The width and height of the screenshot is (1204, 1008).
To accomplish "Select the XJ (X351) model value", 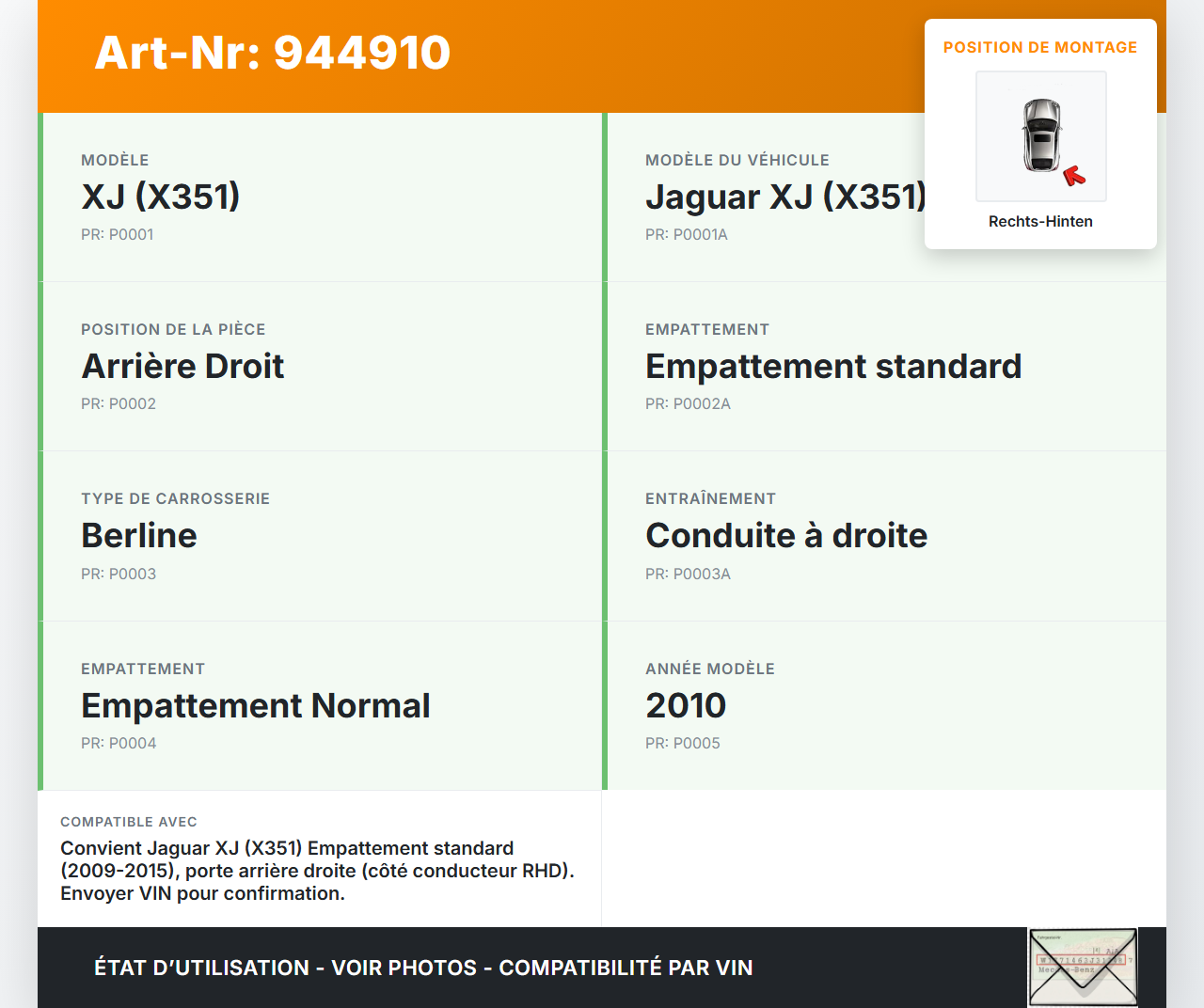I will [x=161, y=197].
